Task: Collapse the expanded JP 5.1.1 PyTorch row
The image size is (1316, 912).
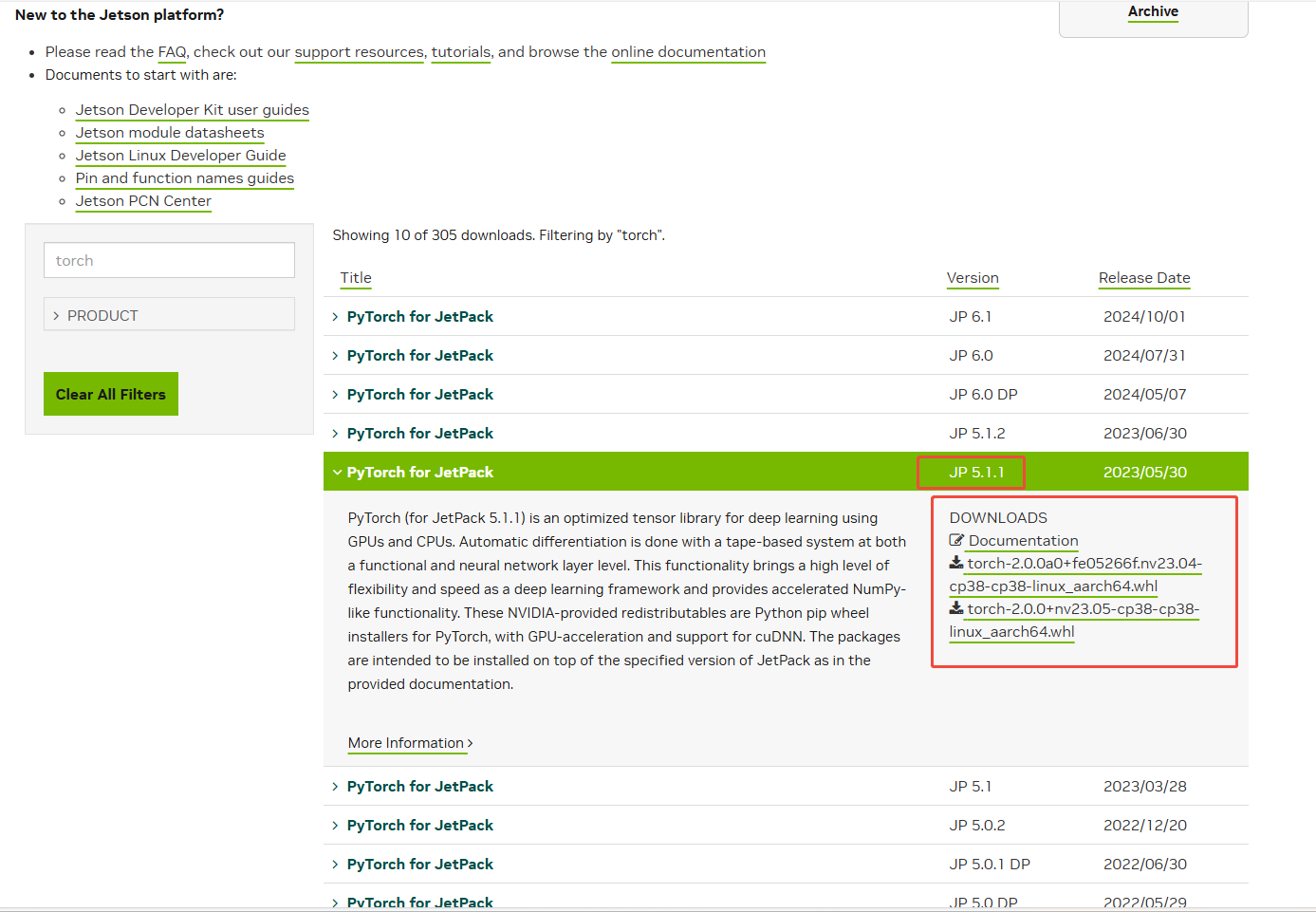Action: coord(786,472)
